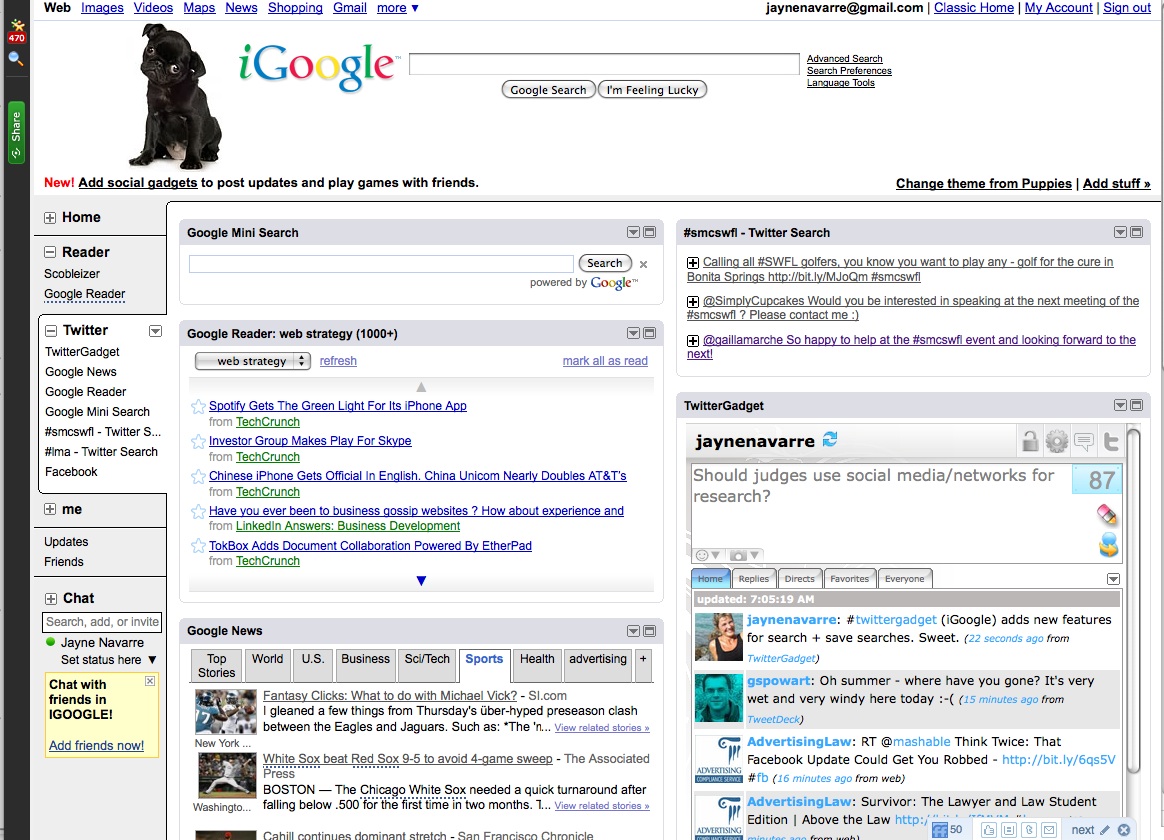Open the Twitter tab dropdown menu arrow
This screenshot has height=840, width=1164.
click(155, 331)
